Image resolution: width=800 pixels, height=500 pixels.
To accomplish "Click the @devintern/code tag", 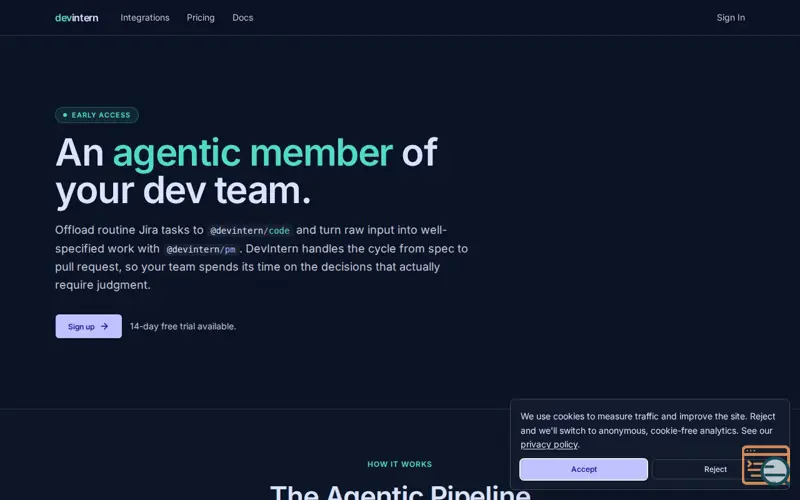I will (250, 231).
